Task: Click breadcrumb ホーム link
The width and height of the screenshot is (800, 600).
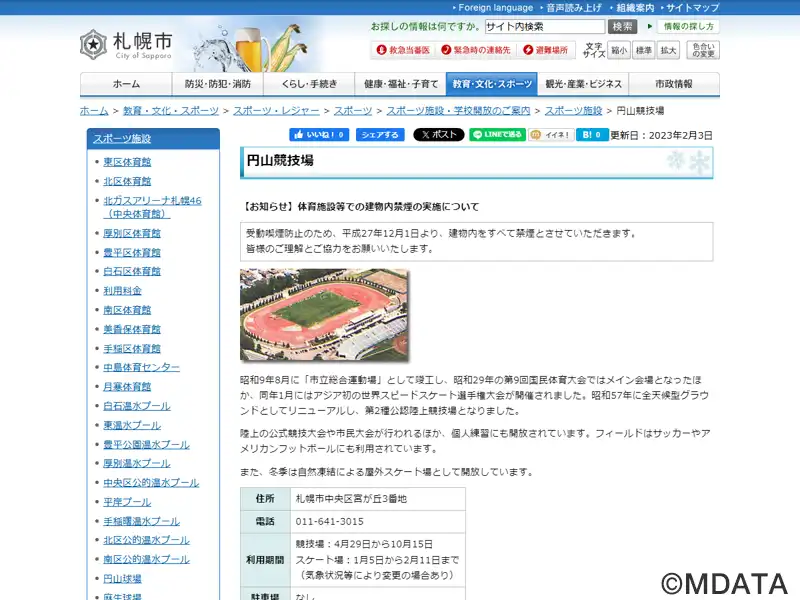Action: 94,111
